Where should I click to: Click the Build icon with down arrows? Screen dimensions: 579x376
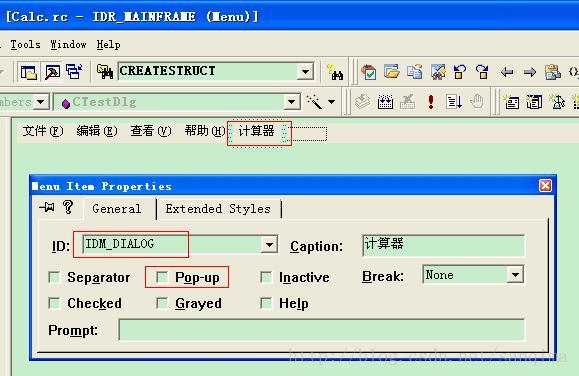click(385, 101)
